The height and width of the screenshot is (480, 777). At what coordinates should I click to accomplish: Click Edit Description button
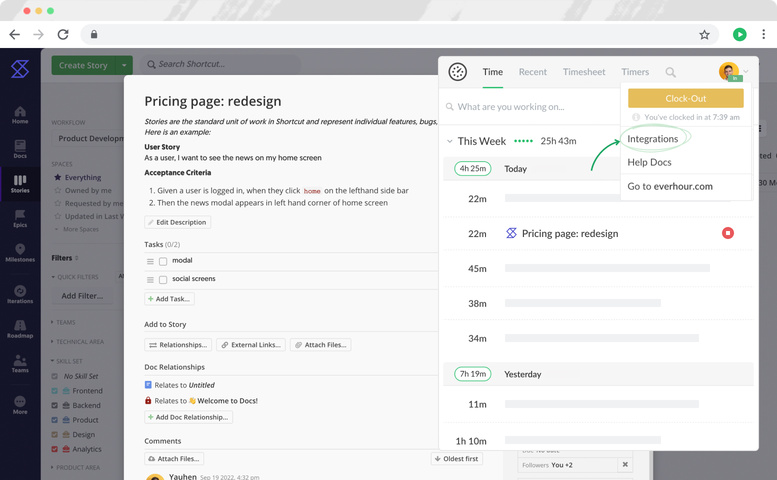pyautogui.click(x=177, y=222)
